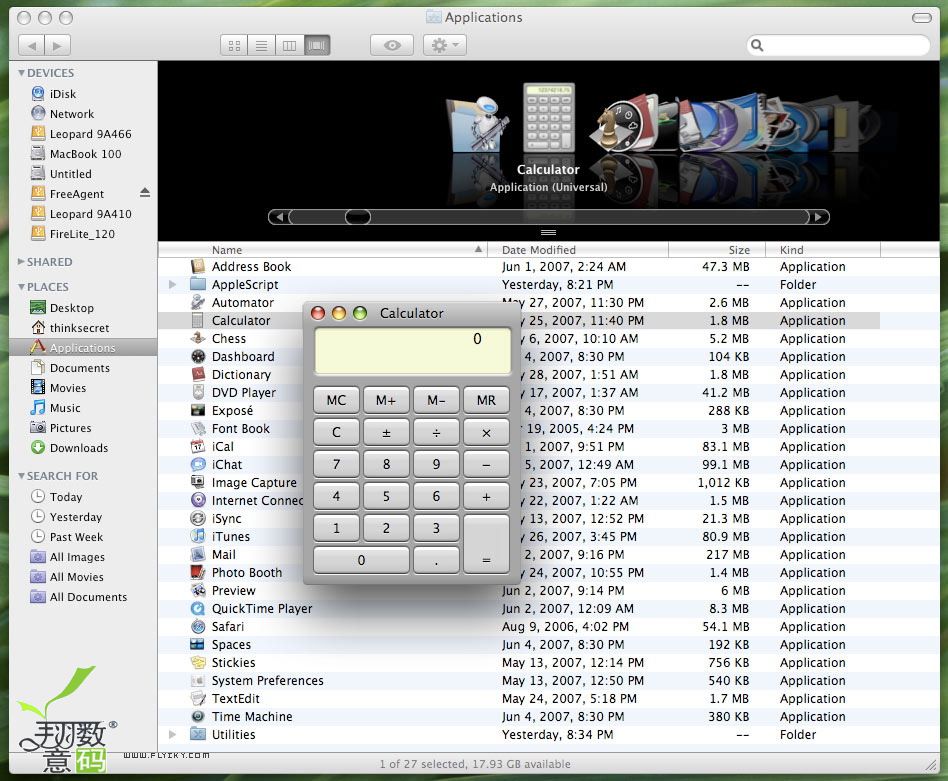
Task: Go back in Finder history
Action: click(31, 45)
